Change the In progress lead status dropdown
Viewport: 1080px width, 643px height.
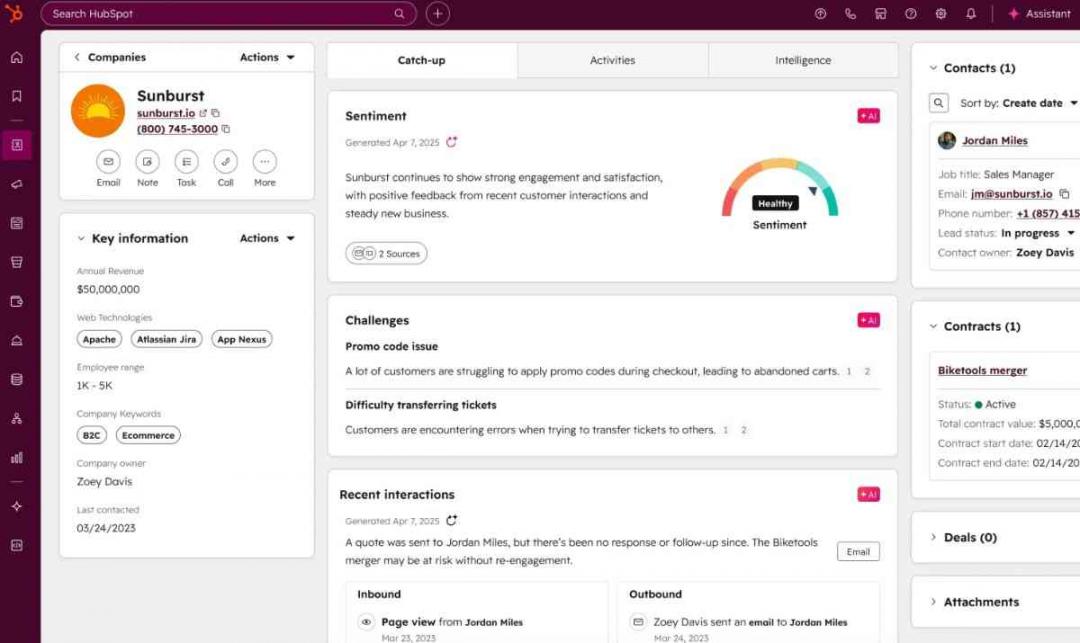(x=1038, y=233)
